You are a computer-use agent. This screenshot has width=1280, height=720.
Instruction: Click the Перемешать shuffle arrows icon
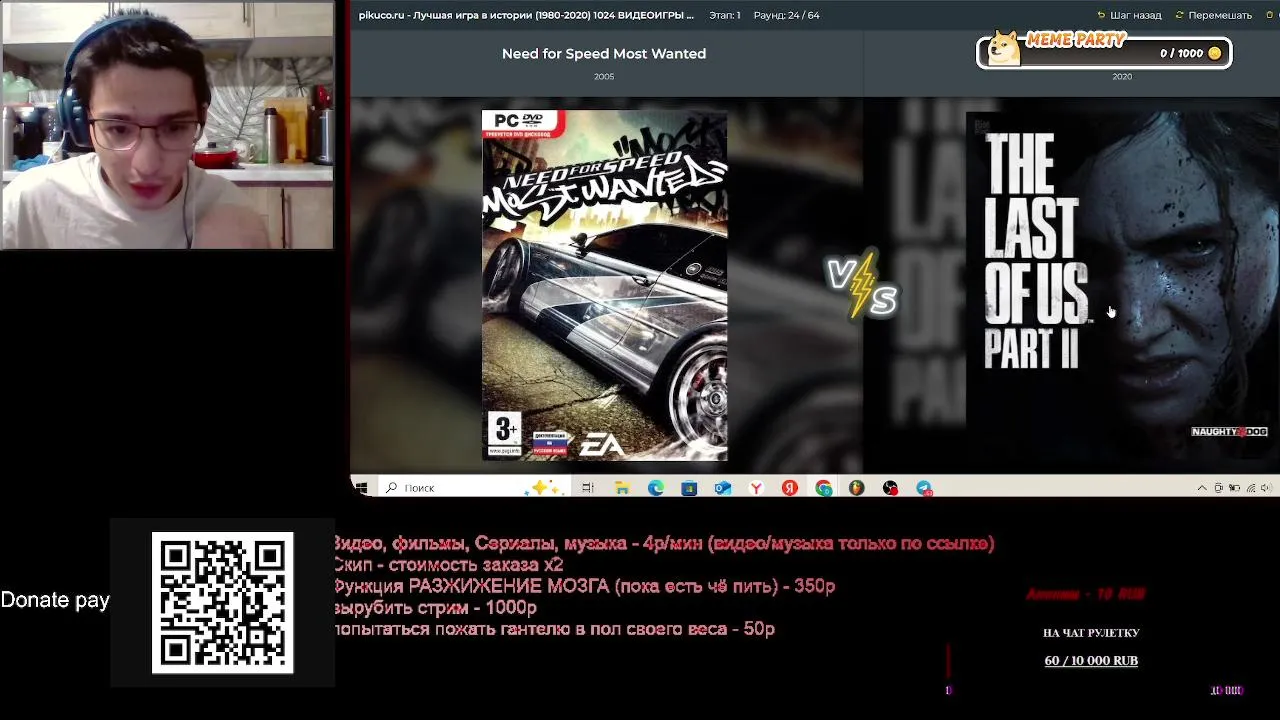[1180, 15]
